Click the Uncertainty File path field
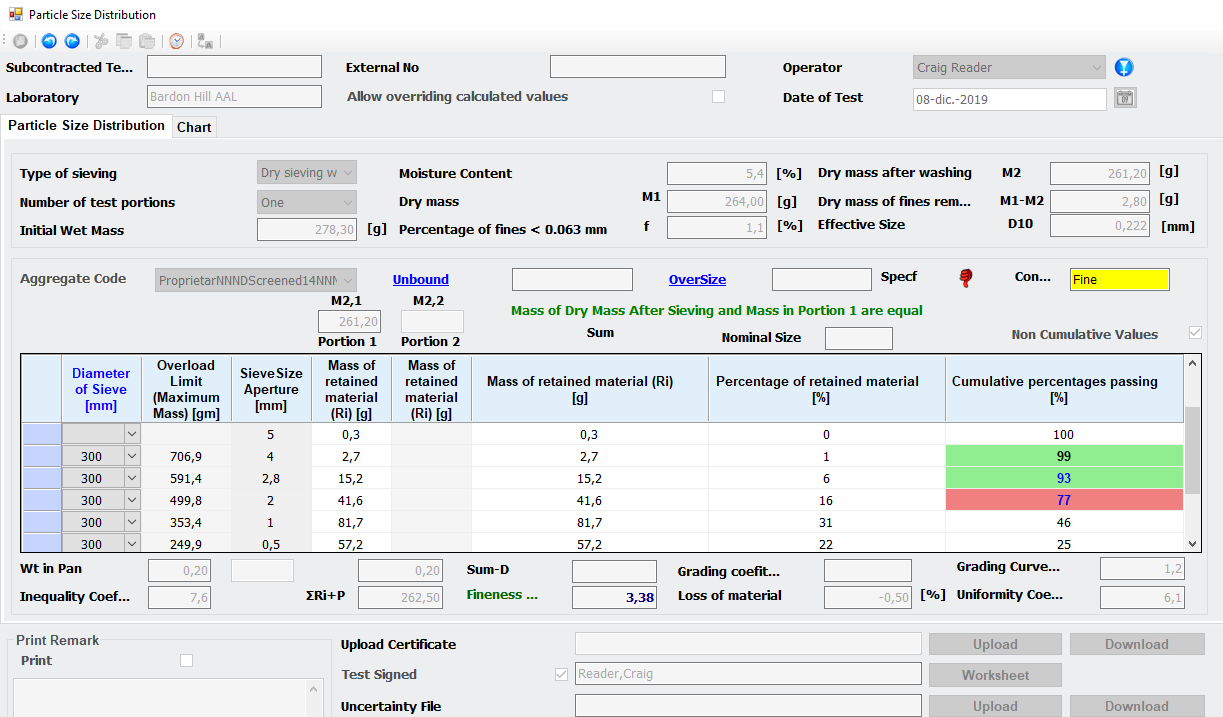The image size is (1223, 717). pos(748,706)
